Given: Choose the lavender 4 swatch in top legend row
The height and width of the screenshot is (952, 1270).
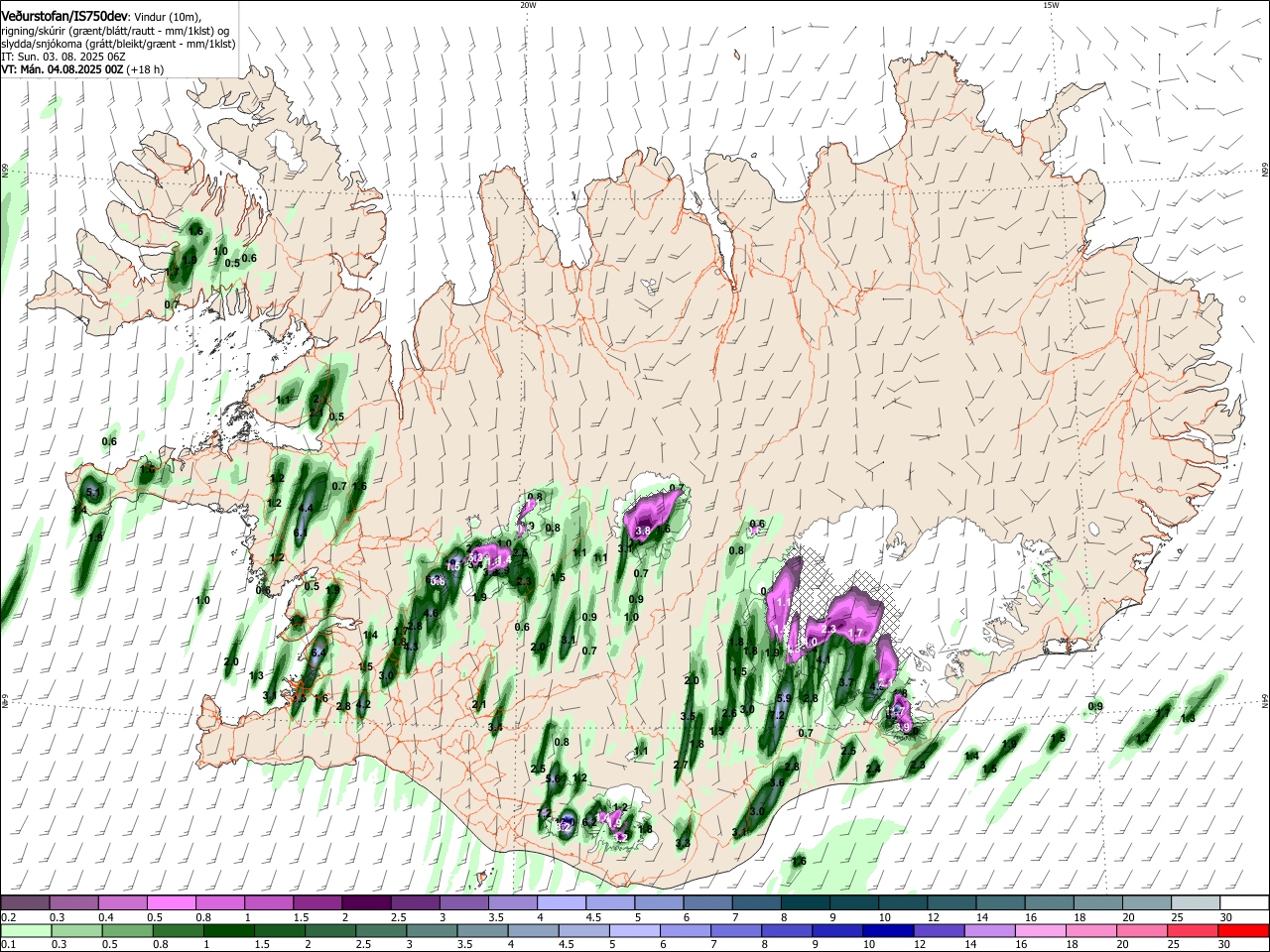Looking at the screenshot, I should pos(560,903).
